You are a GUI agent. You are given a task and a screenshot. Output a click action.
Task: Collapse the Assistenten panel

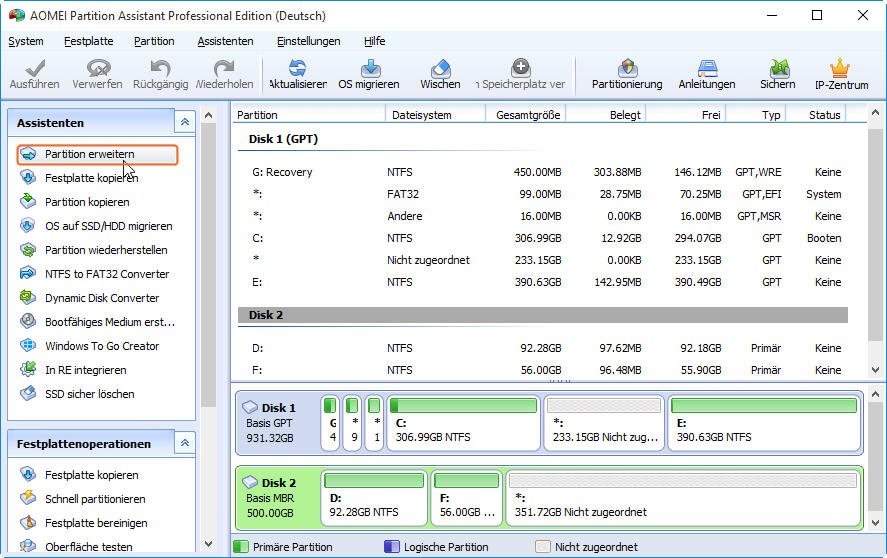pos(184,122)
